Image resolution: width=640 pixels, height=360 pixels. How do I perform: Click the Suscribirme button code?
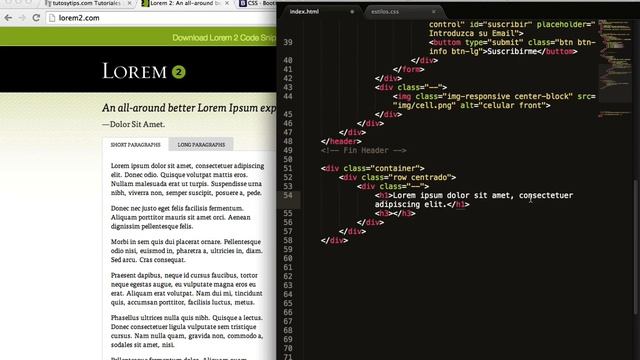coord(512,47)
